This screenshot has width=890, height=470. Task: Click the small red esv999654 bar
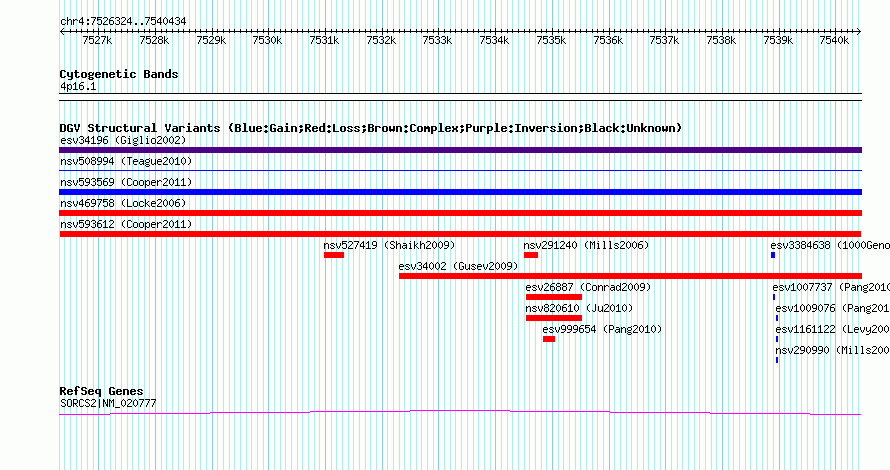[x=548, y=339]
